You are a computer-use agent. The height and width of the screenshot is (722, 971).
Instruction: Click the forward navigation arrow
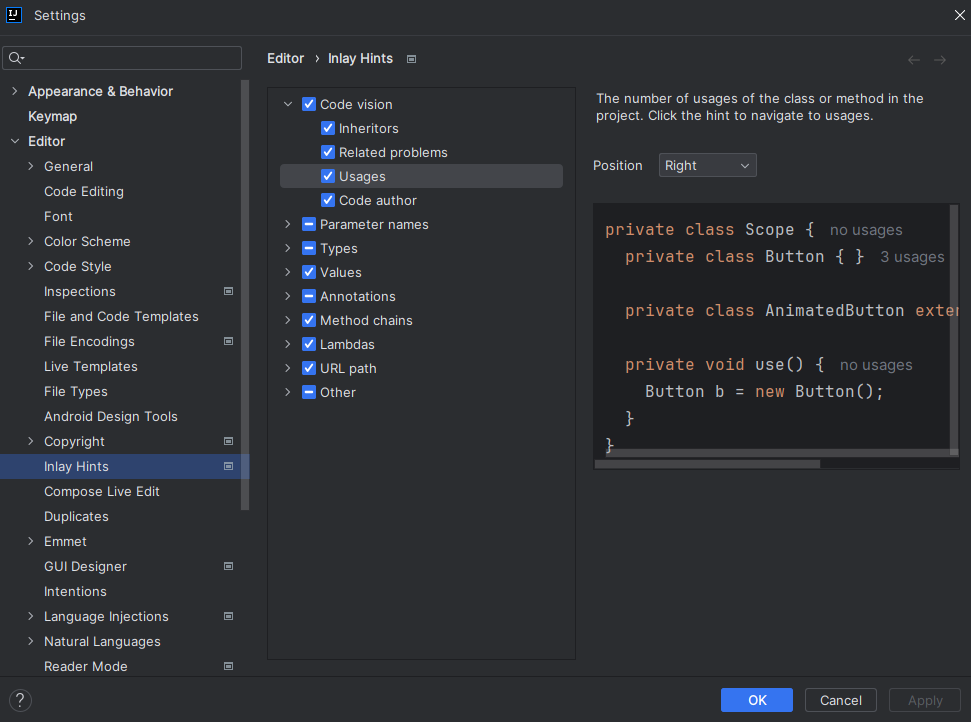pyautogui.click(x=940, y=60)
